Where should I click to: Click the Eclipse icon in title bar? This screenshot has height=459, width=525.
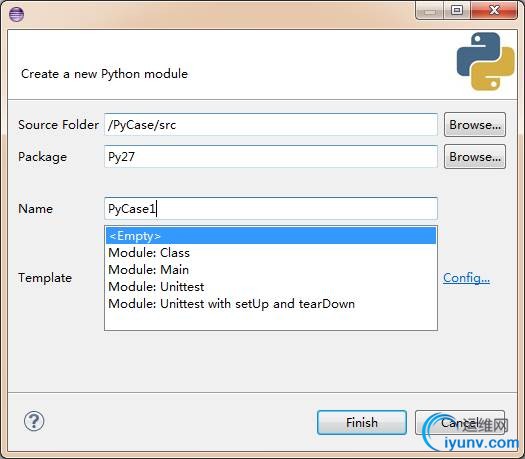point(16,14)
